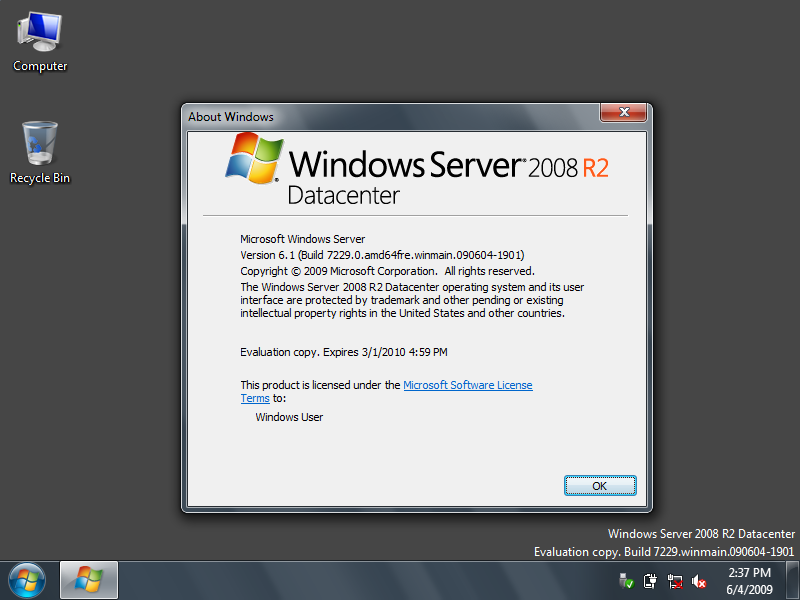Image resolution: width=800 pixels, height=600 pixels.
Task: Click the safely remove hardware tray icon
Action: 626,581
